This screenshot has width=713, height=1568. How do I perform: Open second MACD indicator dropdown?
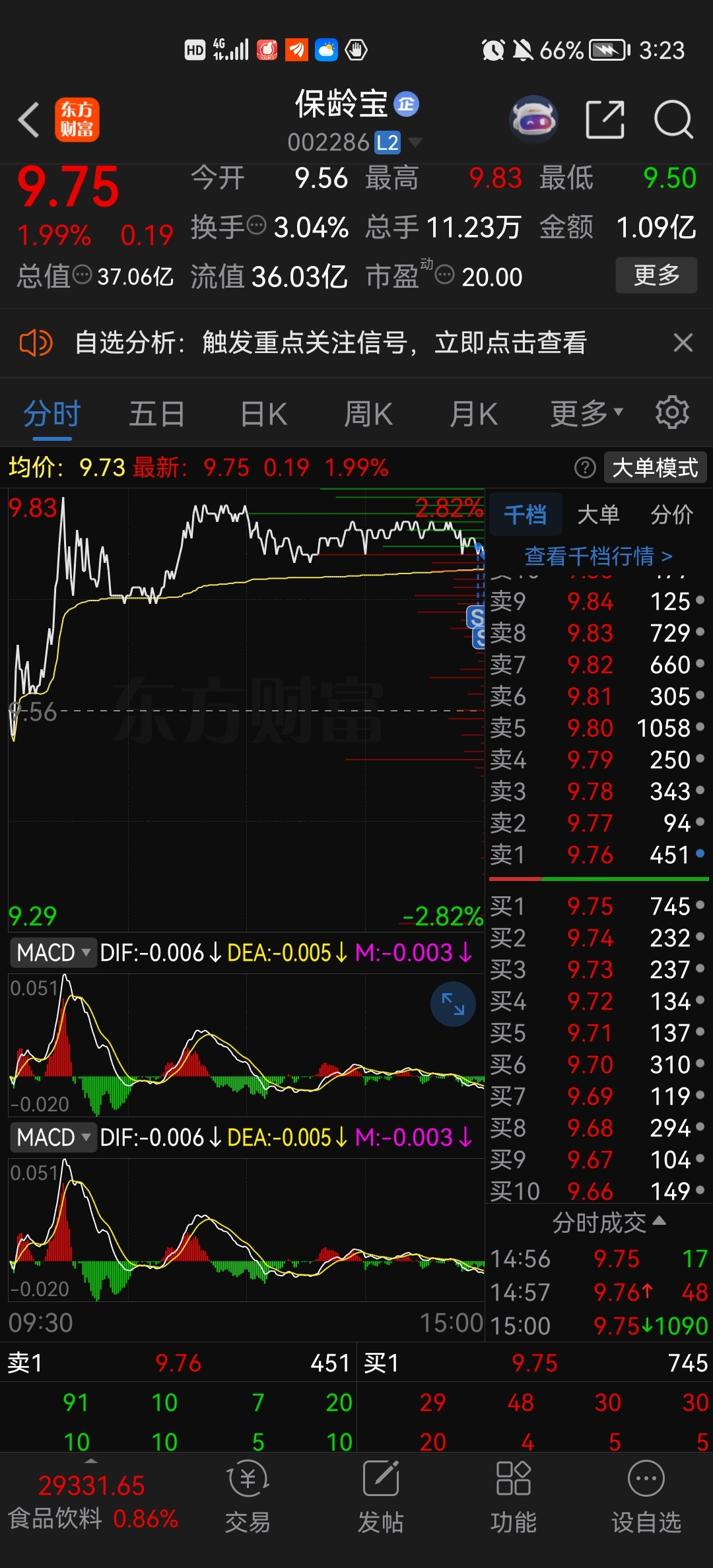click(53, 1138)
